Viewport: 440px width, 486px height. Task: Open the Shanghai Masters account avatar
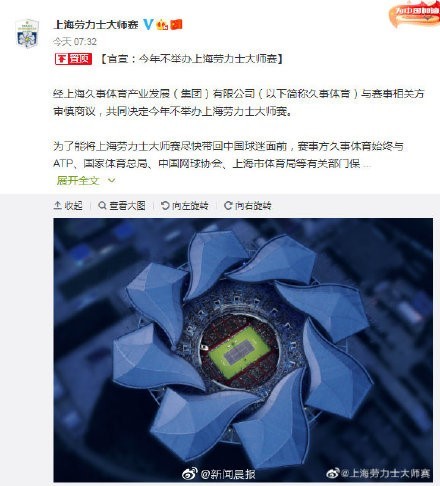pos(27,34)
